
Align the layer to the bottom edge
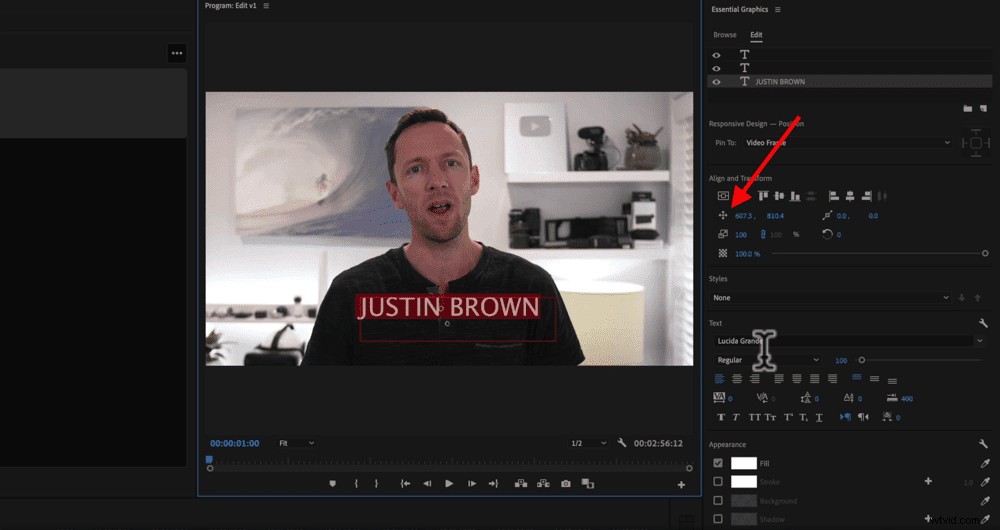[x=795, y=196]
